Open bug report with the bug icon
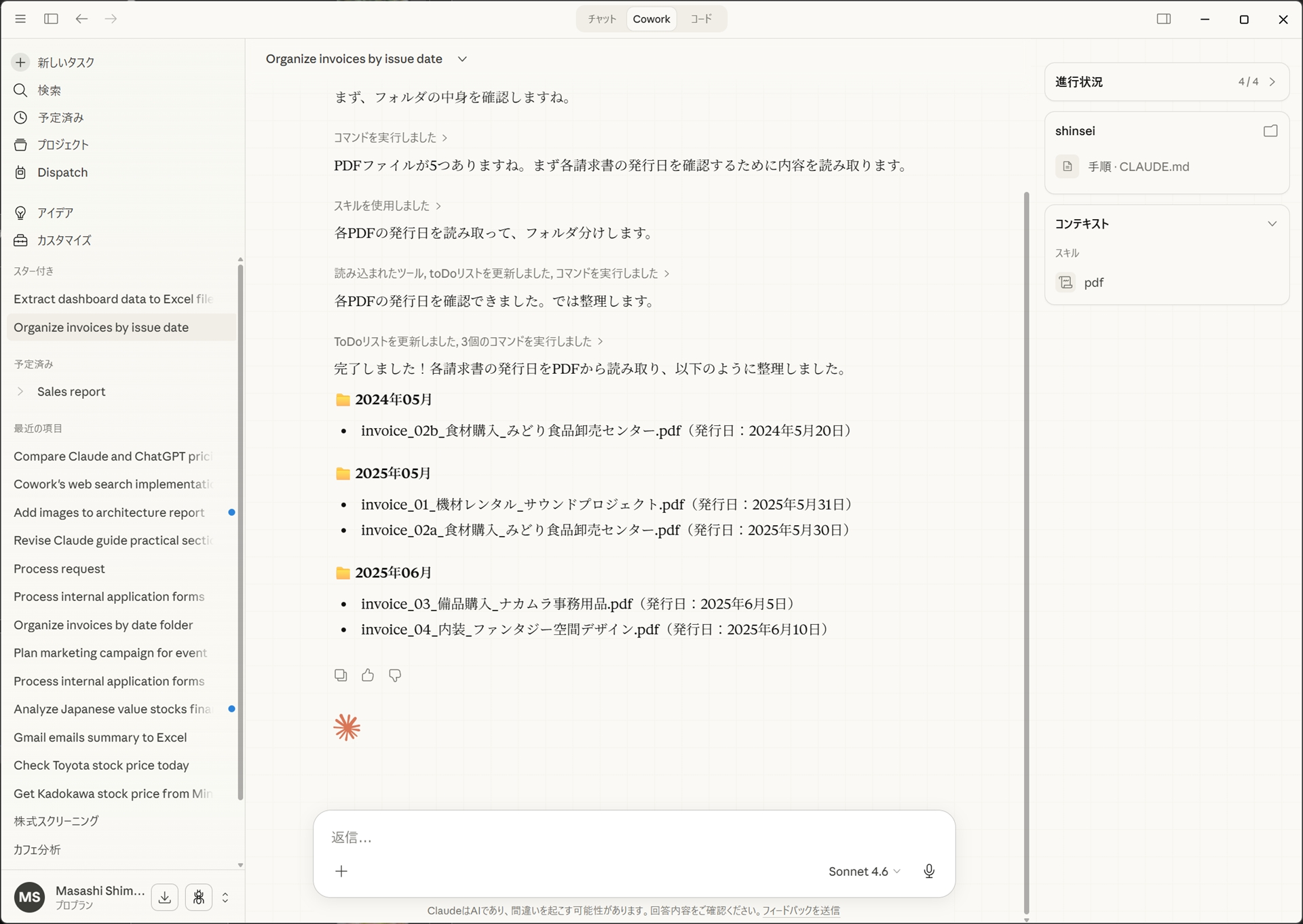Viewport: 1303px width, 924px height. click(x=198, y=897)
